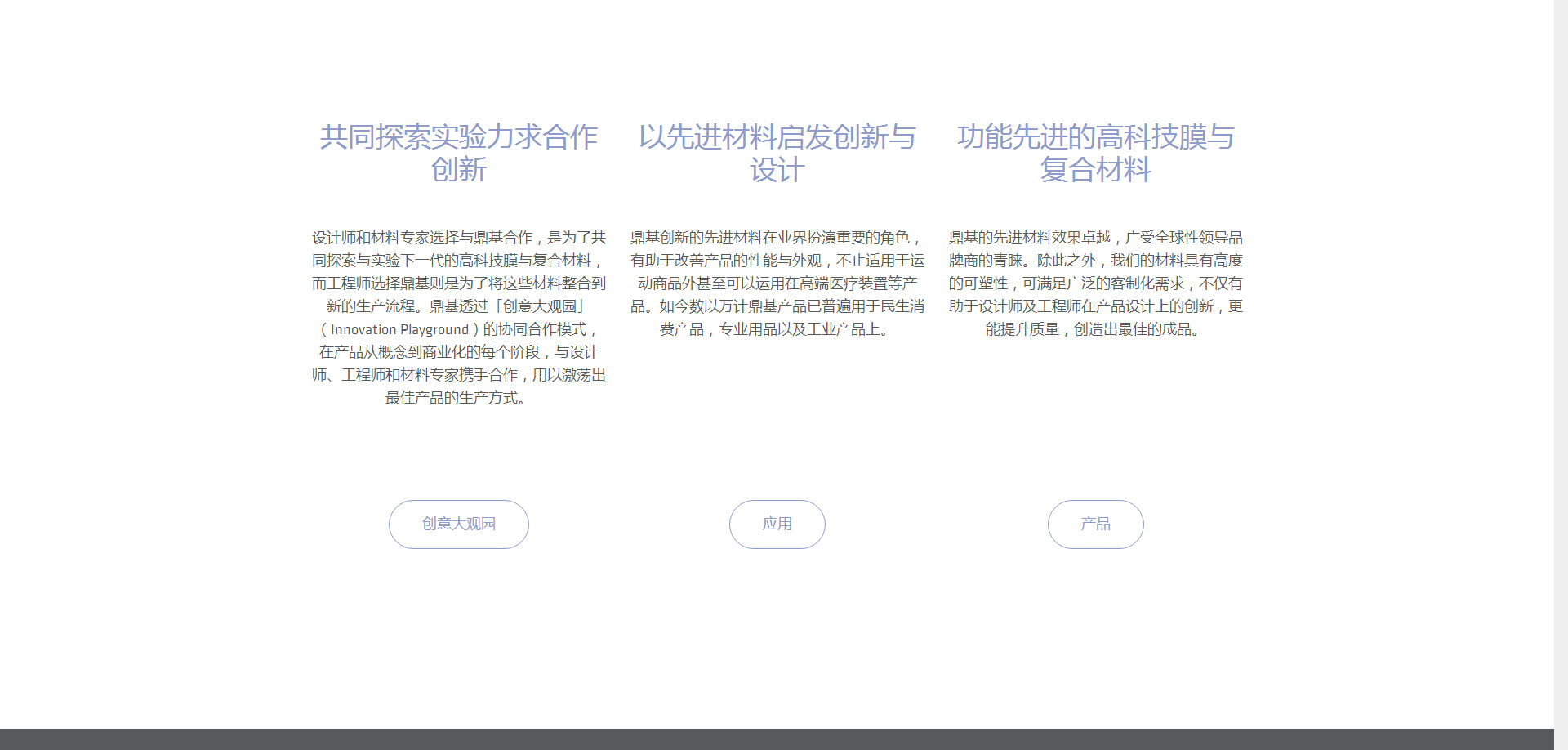Click the heading 功能先进的高科技膜与
This screenshot has width=1568, height=750.
pyautogui.click(x=1095, y=137)
